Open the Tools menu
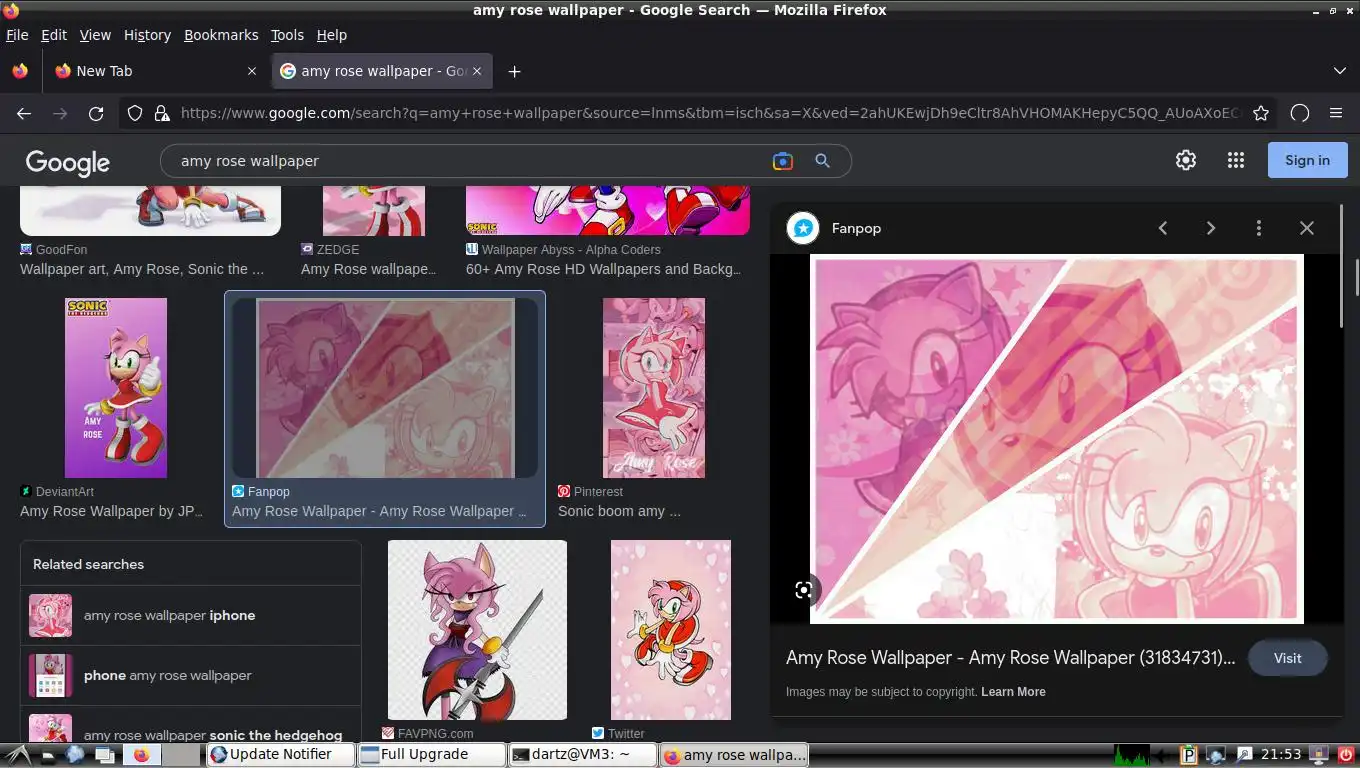 point(287,35)
